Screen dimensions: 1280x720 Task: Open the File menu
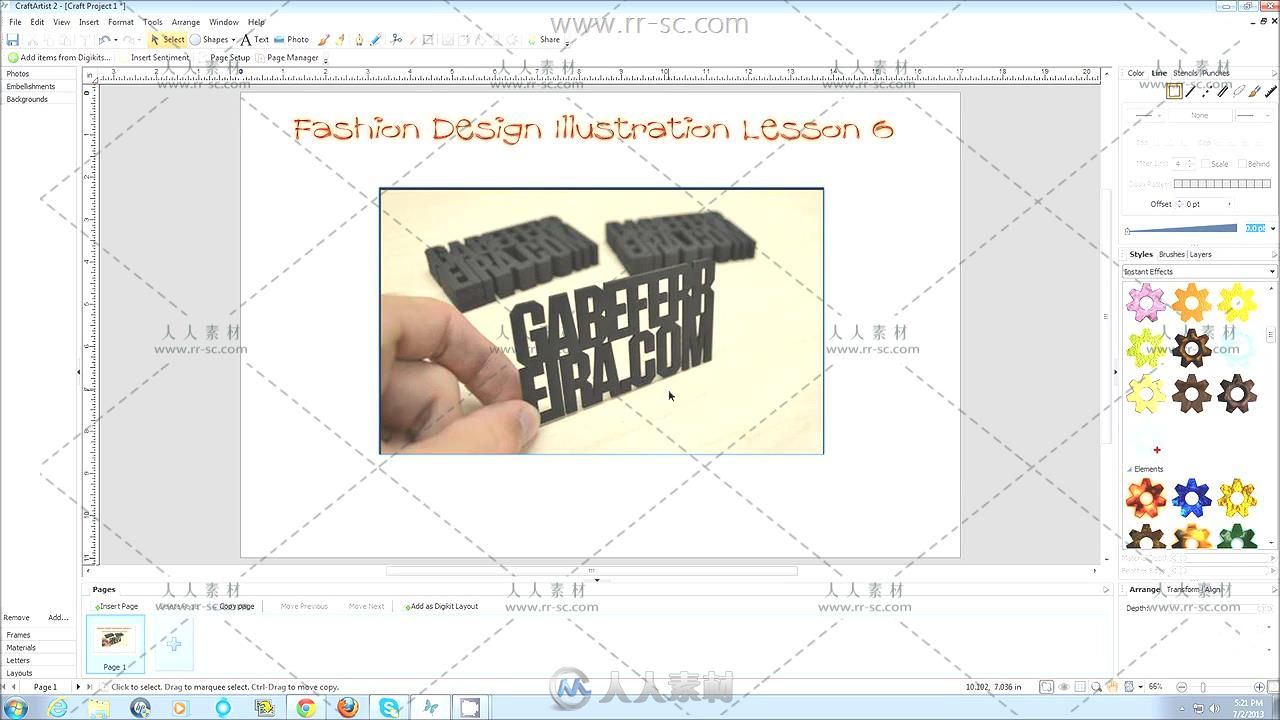(x=15, y=22)
